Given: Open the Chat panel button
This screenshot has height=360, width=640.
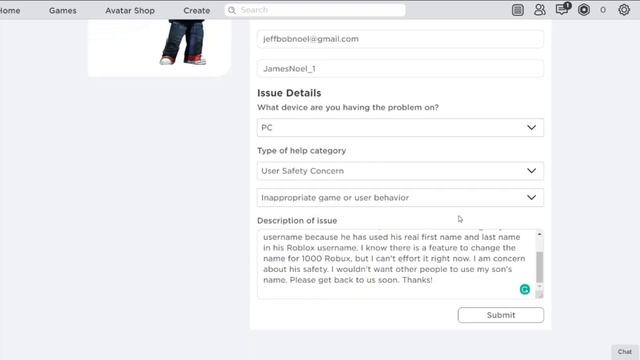Looking at the screenshot, I should 624,352.
